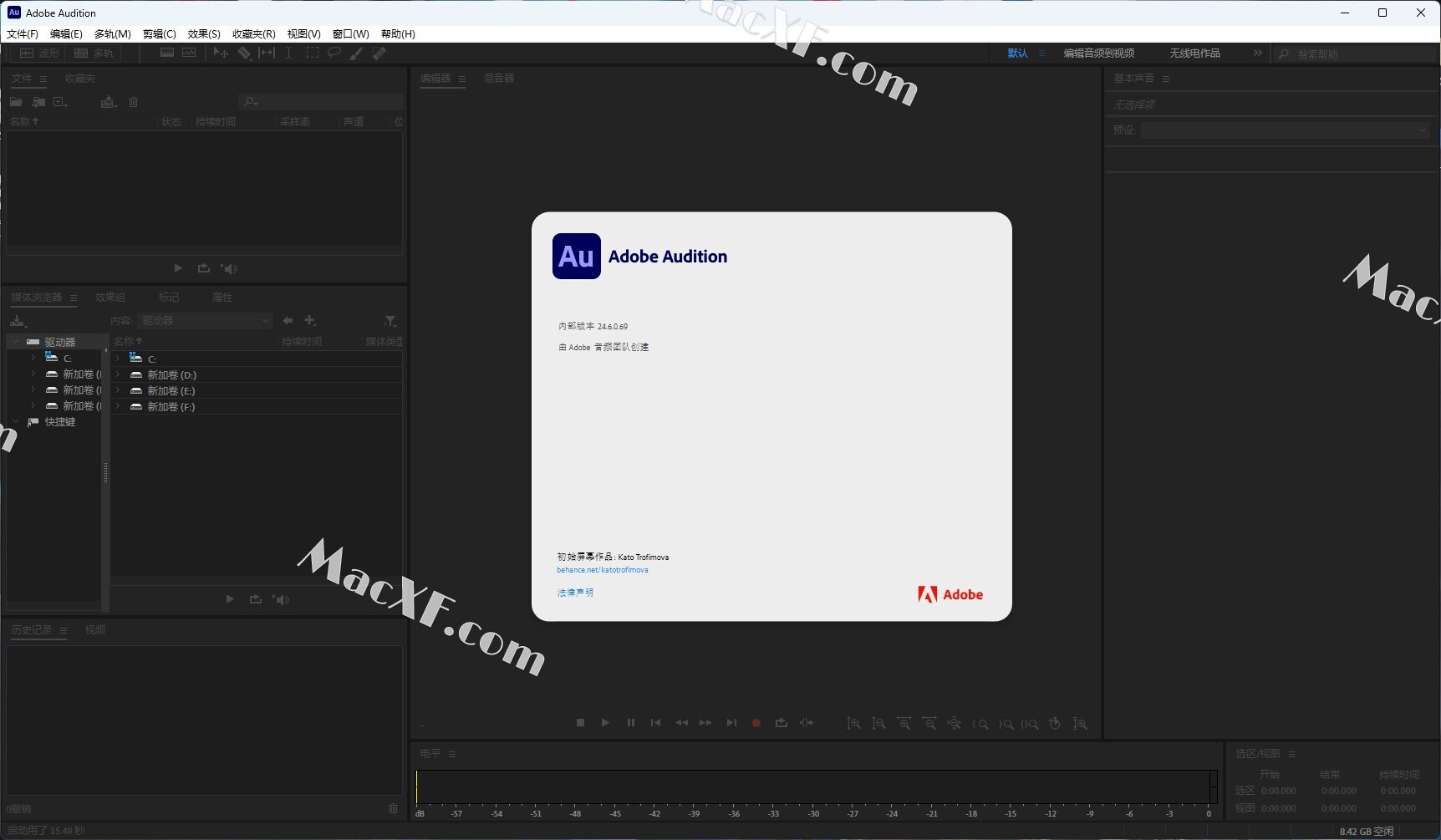Open the 多轨(M) menu

113,34
